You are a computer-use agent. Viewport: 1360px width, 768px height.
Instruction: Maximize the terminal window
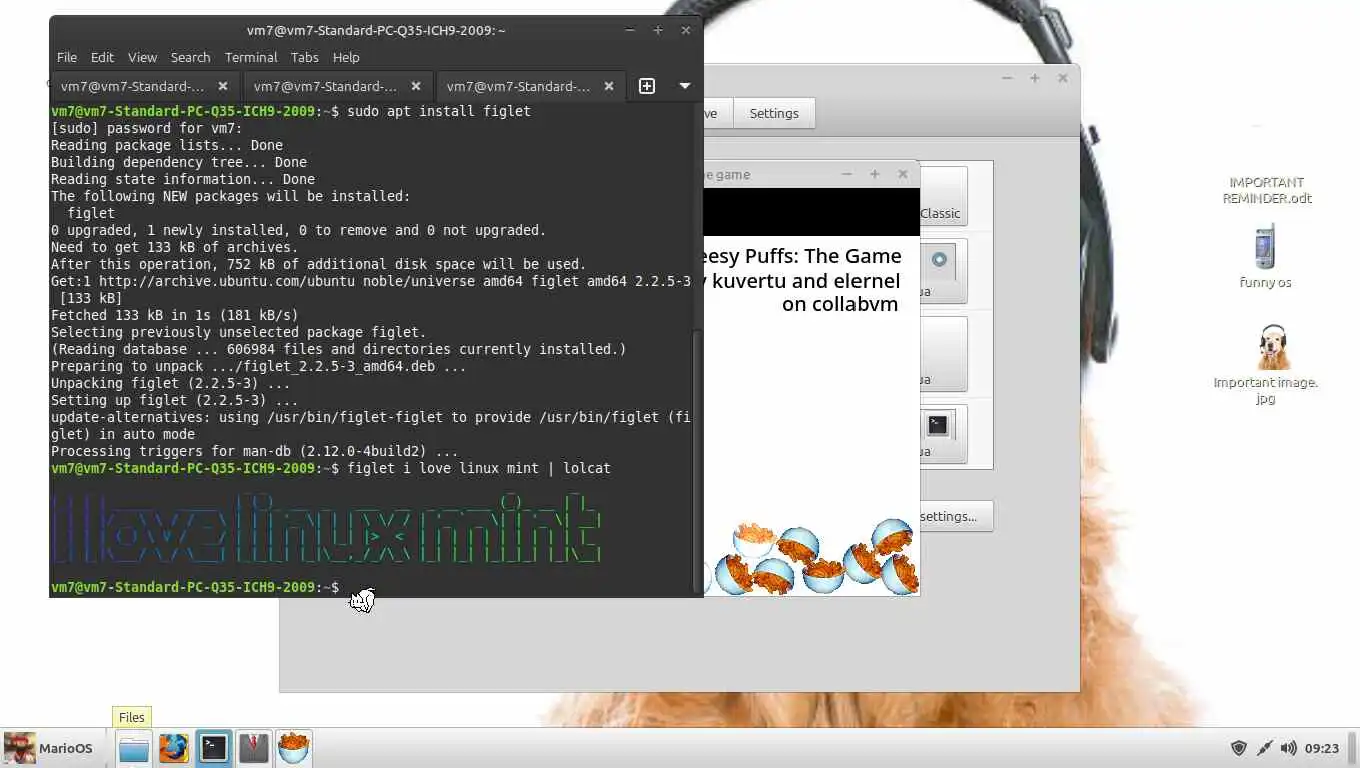[658, 30]
